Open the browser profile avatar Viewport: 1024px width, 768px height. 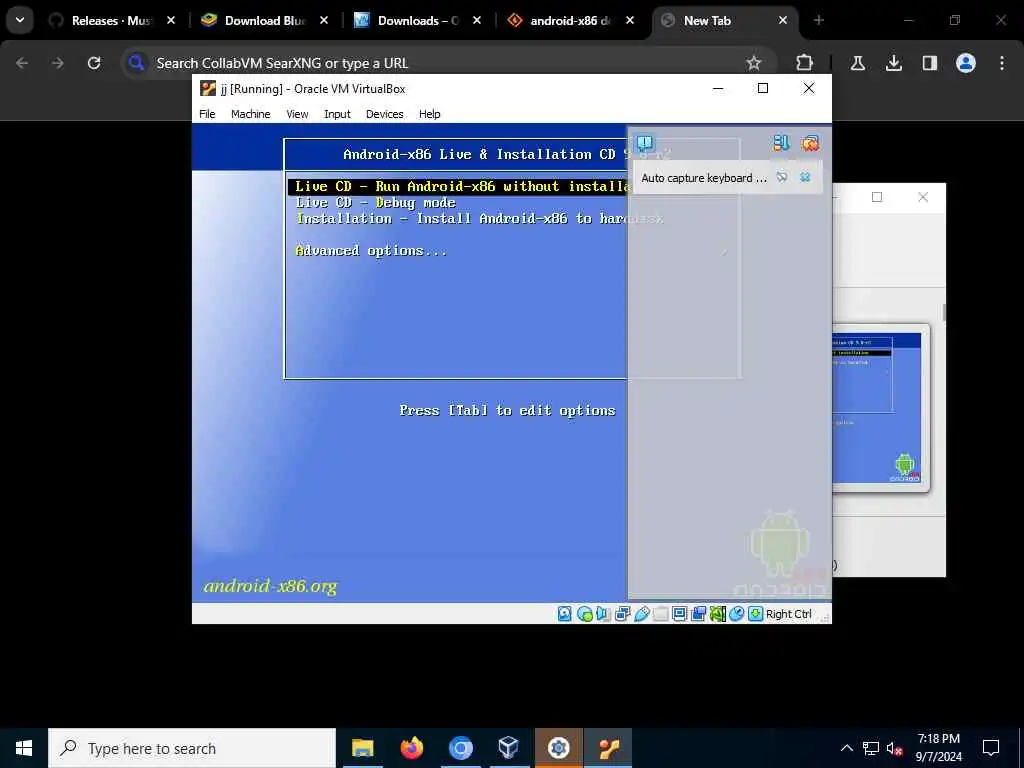point(966,63)
